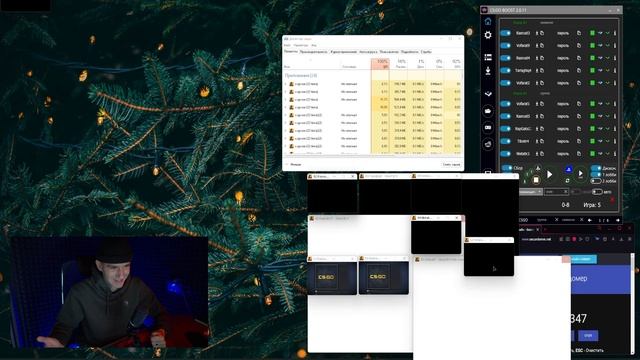This screenshot has width=640, height=360.
Task: Click the green square in the fifth account row
Action: [x=592, y=83]
